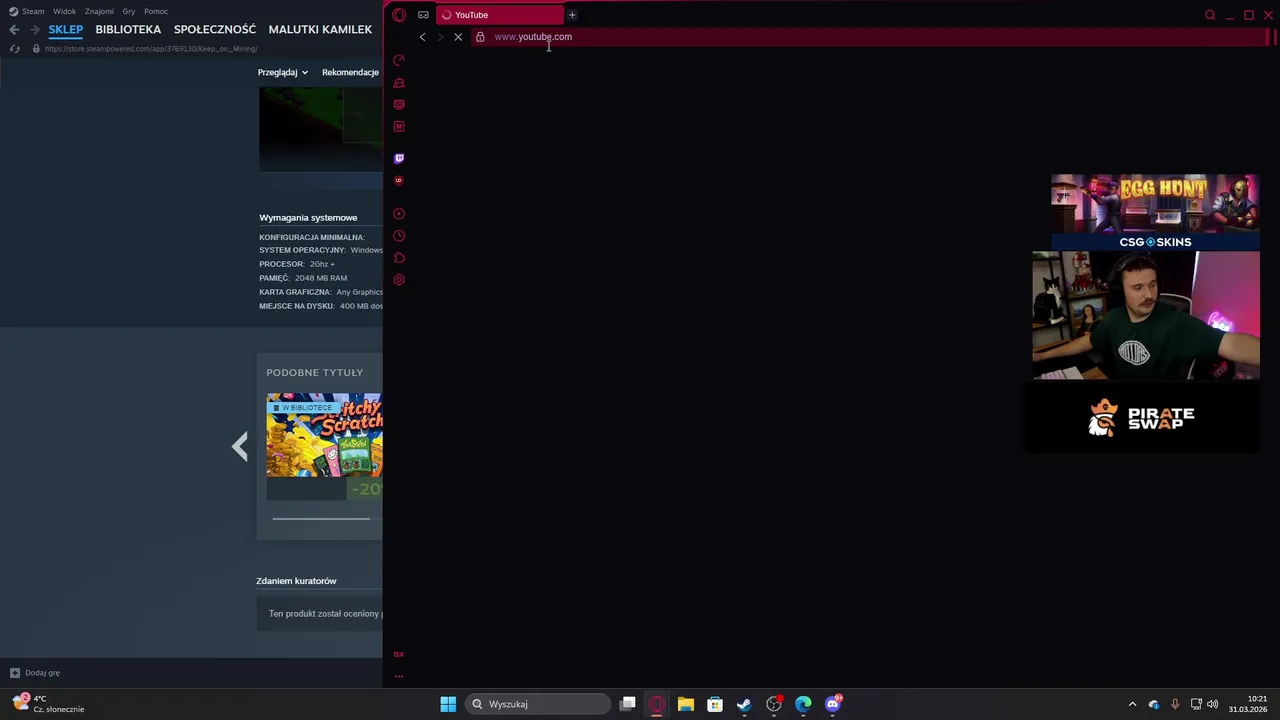
Task: Open the red shield icon under Twitch in sidebar
Action: 399,181
